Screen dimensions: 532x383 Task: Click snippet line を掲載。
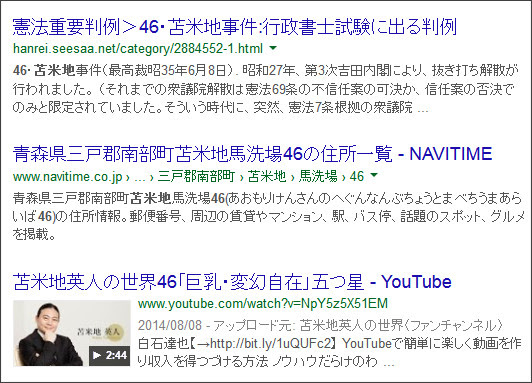coord(34,235)
